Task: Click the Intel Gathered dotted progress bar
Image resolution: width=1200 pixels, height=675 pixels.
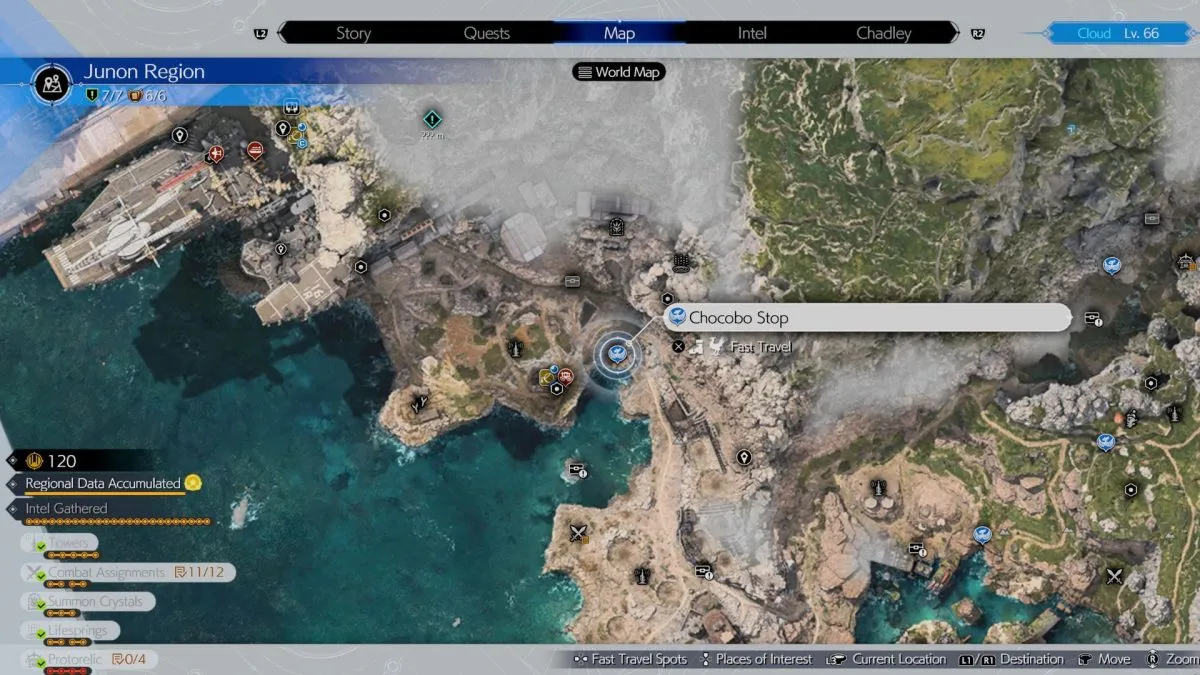Action: [118, 521]
